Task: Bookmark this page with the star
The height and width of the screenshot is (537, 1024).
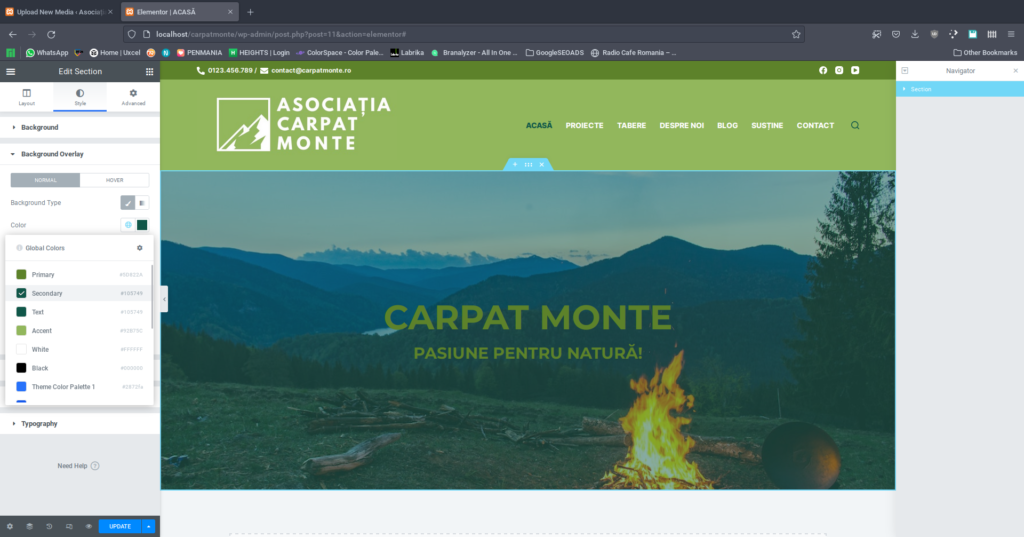Action: click(x=796, y=35)
